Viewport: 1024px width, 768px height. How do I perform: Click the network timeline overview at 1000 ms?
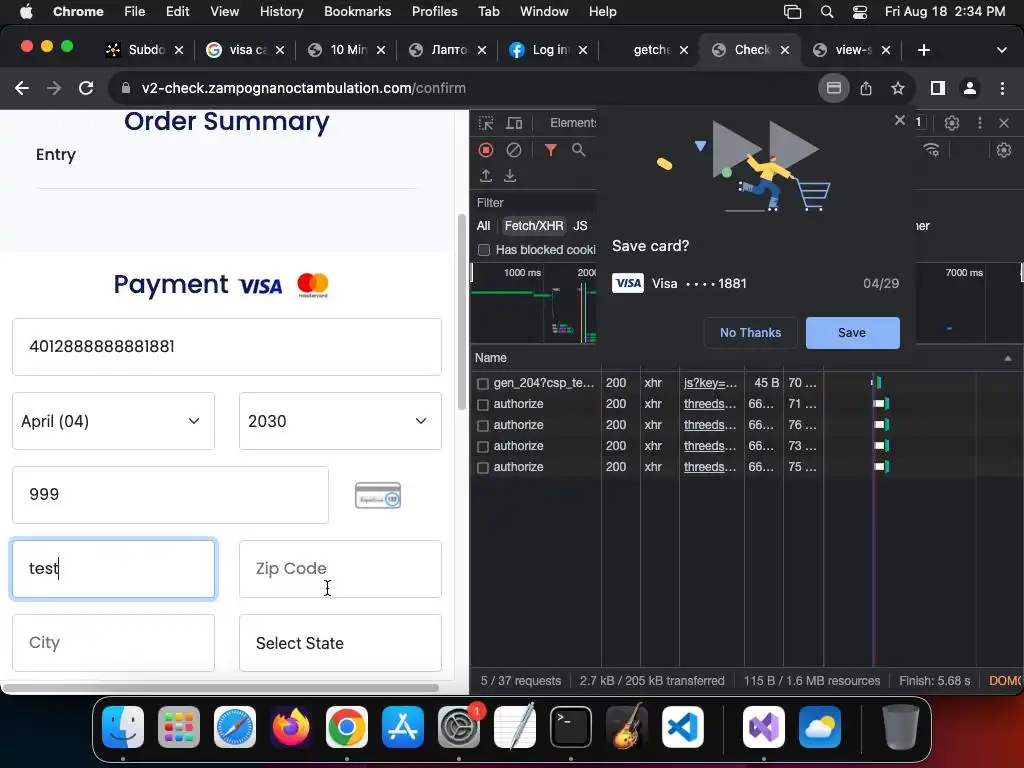(522, 273)
